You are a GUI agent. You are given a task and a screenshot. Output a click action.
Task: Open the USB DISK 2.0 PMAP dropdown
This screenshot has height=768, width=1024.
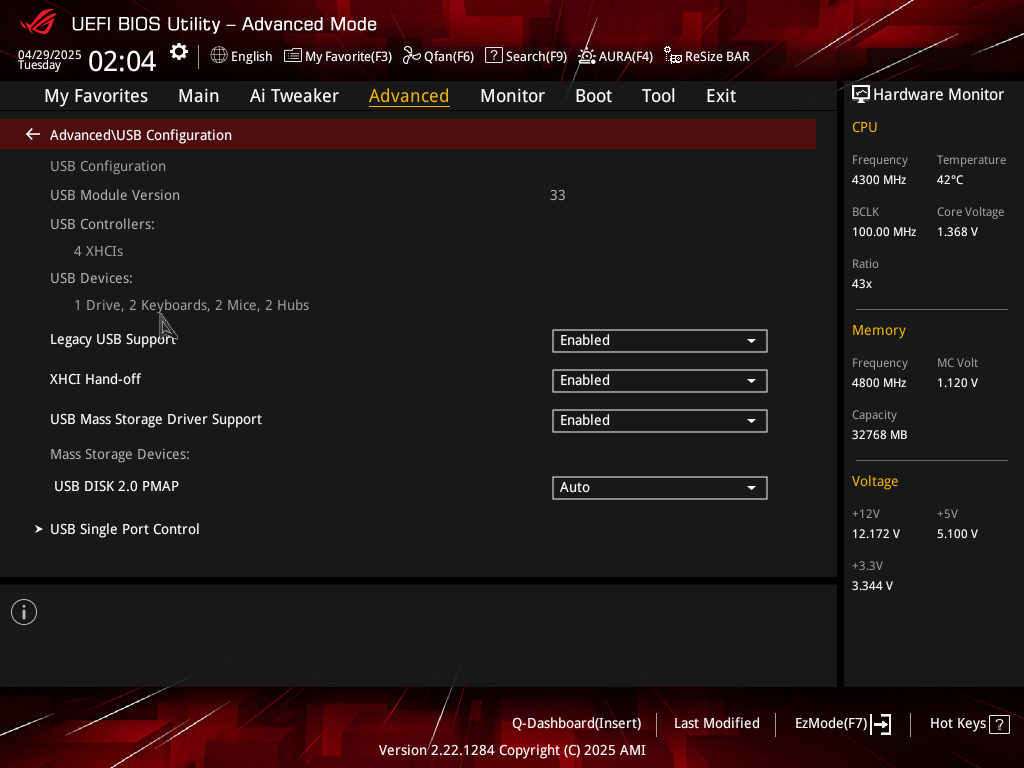[660, 488]
